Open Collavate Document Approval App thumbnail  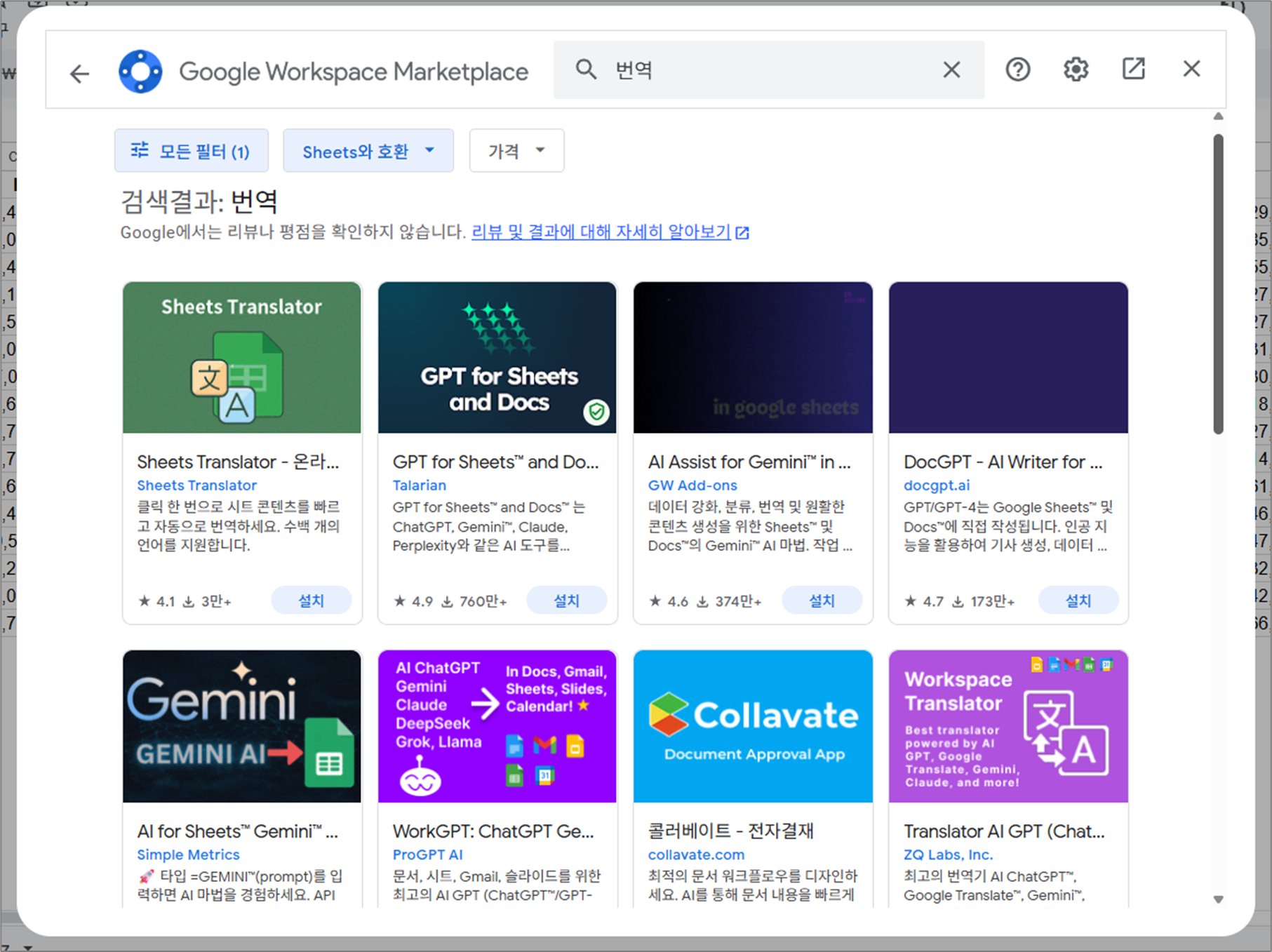pyautogui.click(x=753, y=726)
